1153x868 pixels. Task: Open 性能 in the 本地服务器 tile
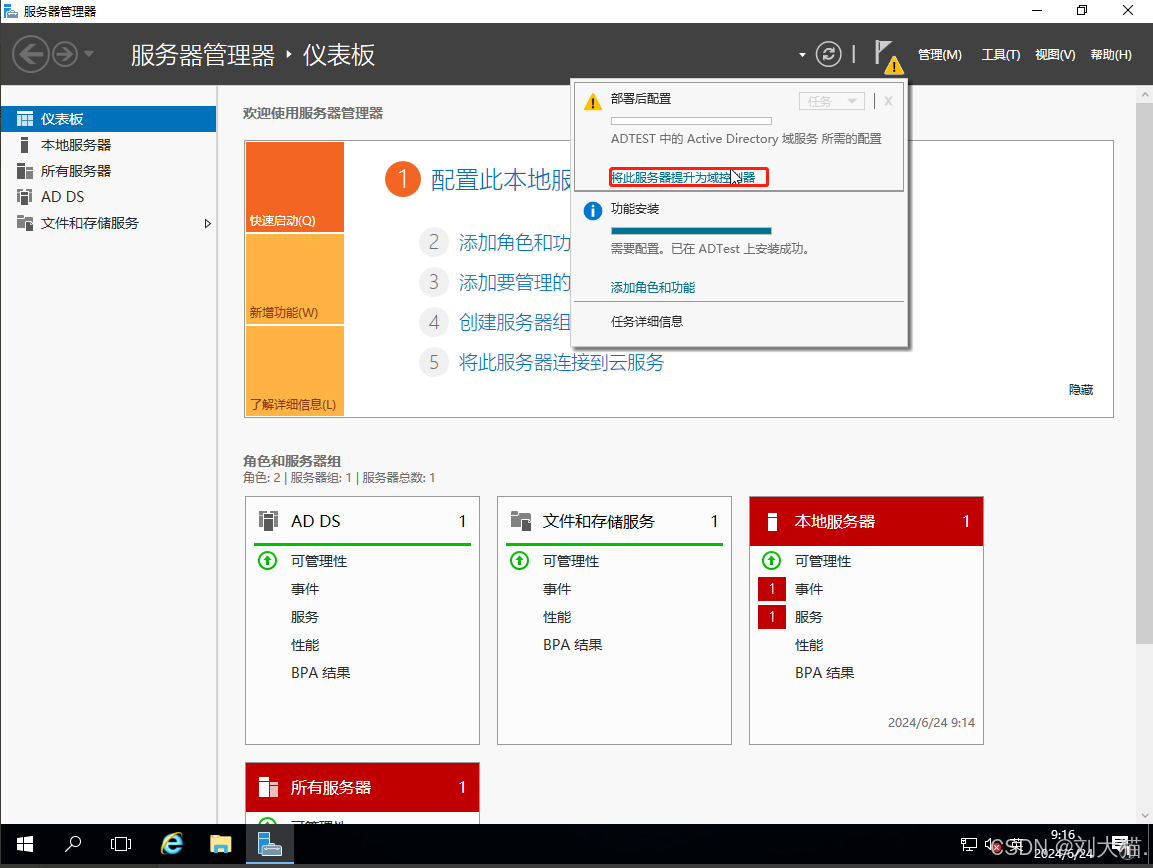[x=809, y=644]
